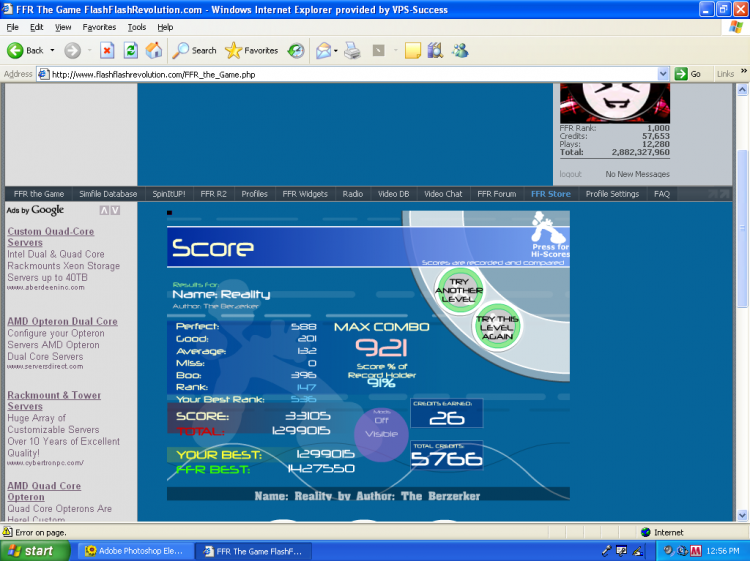
Task: Expand dropdown arrow next to Edit icon
Action: pos(395,50)
